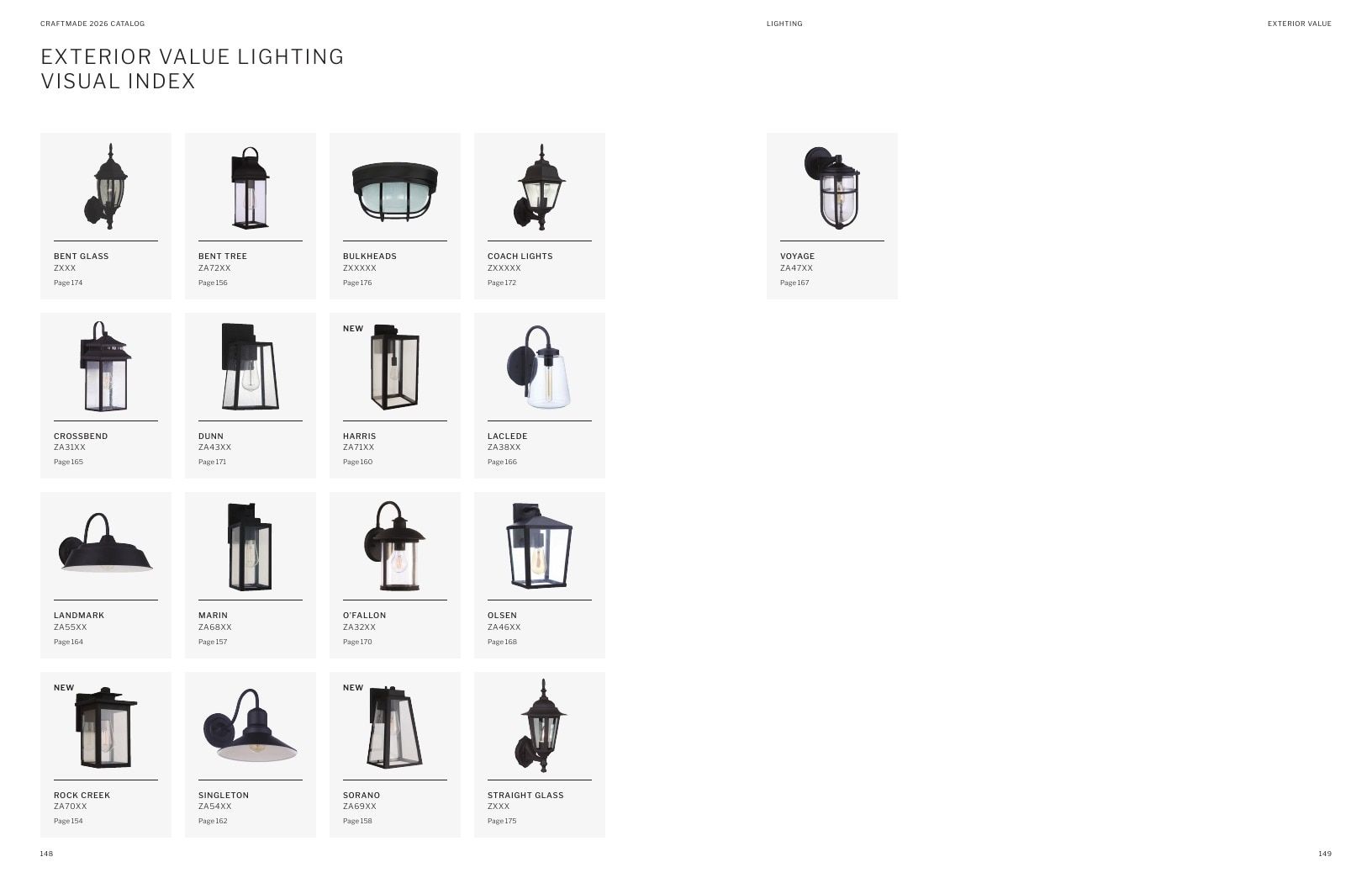This screenshot has width=1372, height=878.
Task: Click "Page 167" under the Voyage entry
Action: point(794,283)
